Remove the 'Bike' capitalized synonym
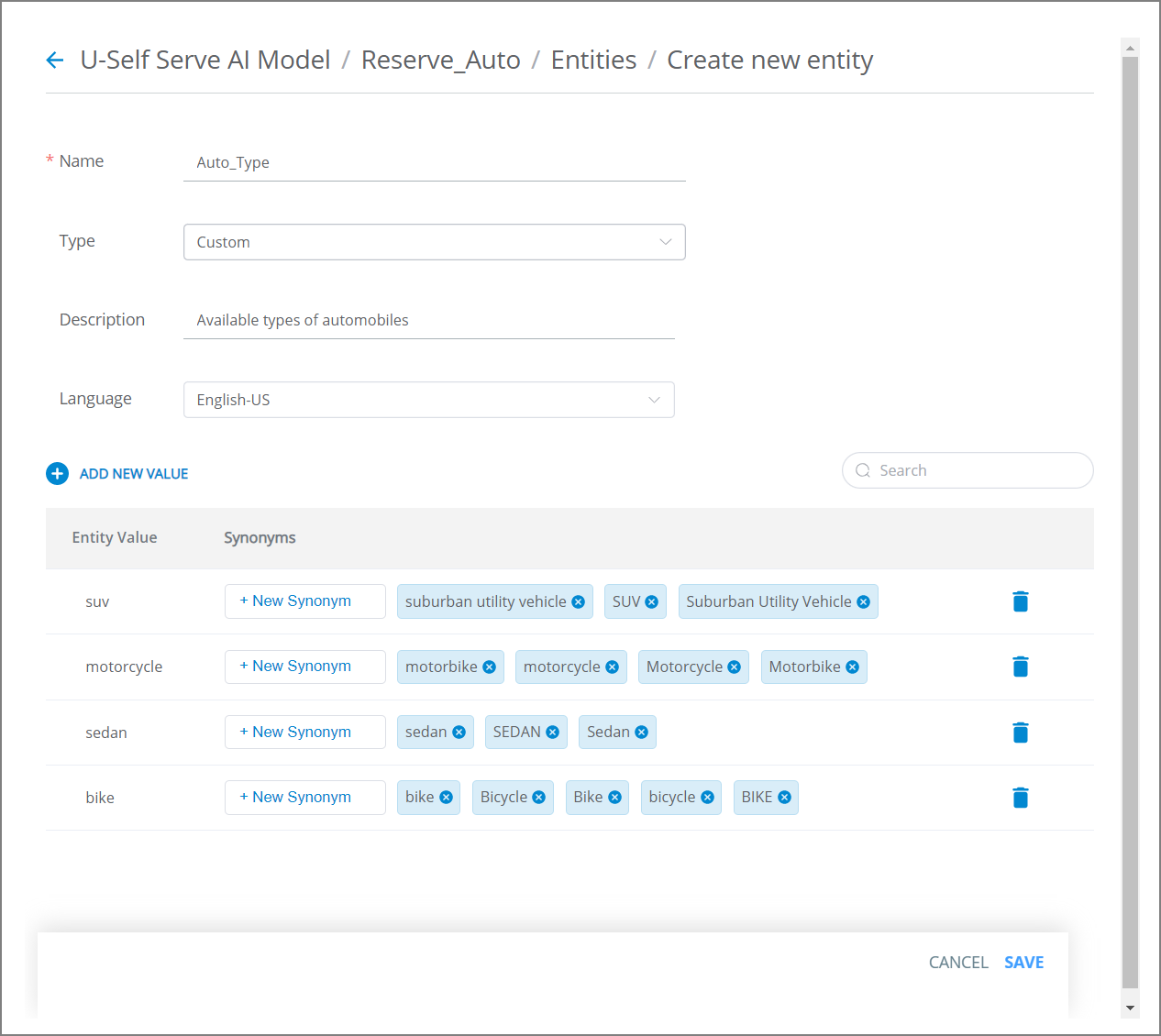 click(x=615, y=798)
